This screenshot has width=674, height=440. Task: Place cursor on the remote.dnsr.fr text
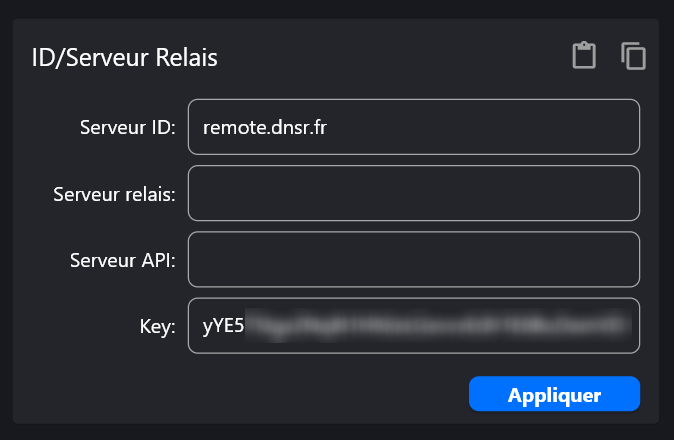click(x=265, y=127)
